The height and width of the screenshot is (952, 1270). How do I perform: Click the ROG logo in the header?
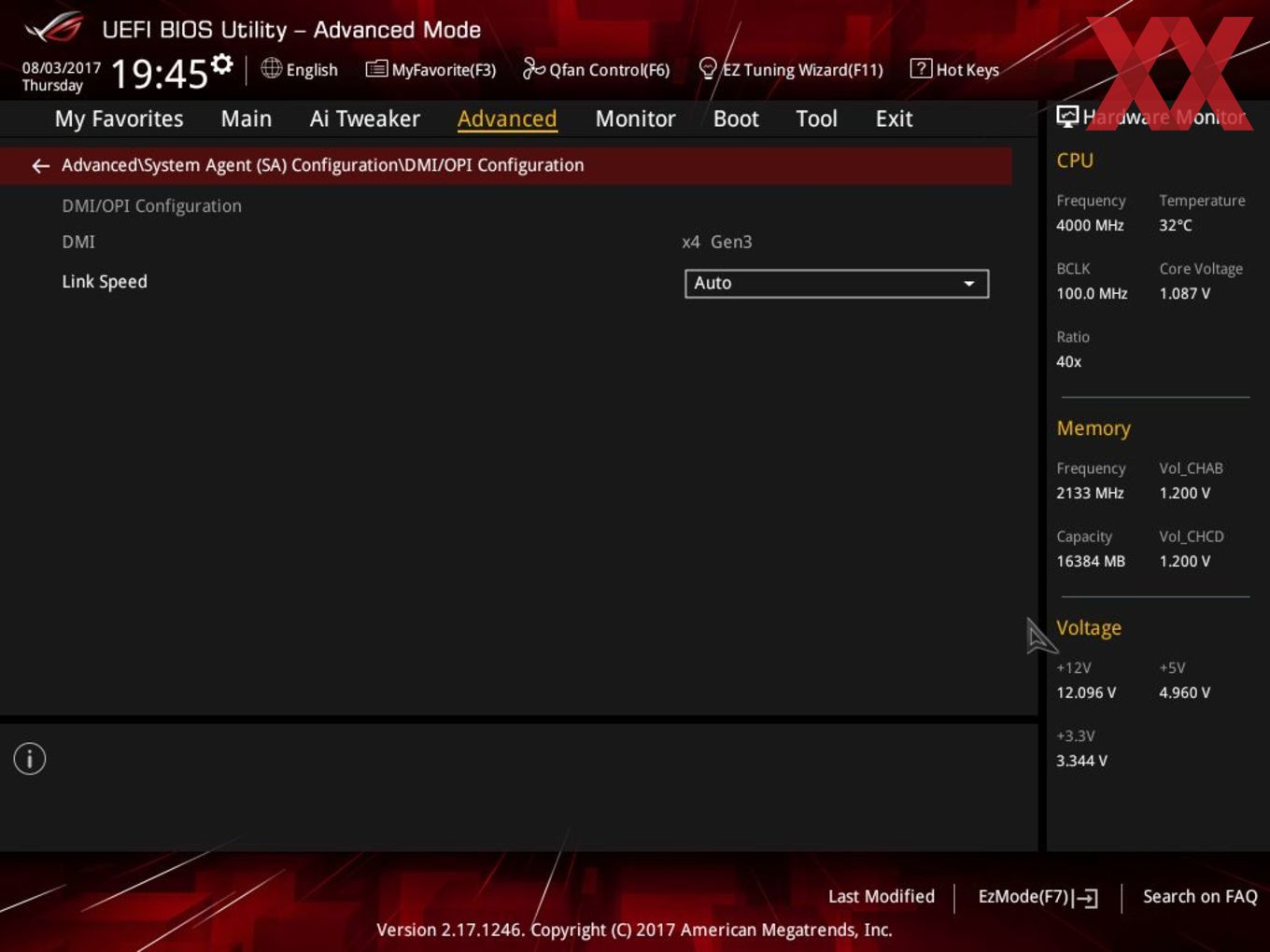[x=54, y=28]
